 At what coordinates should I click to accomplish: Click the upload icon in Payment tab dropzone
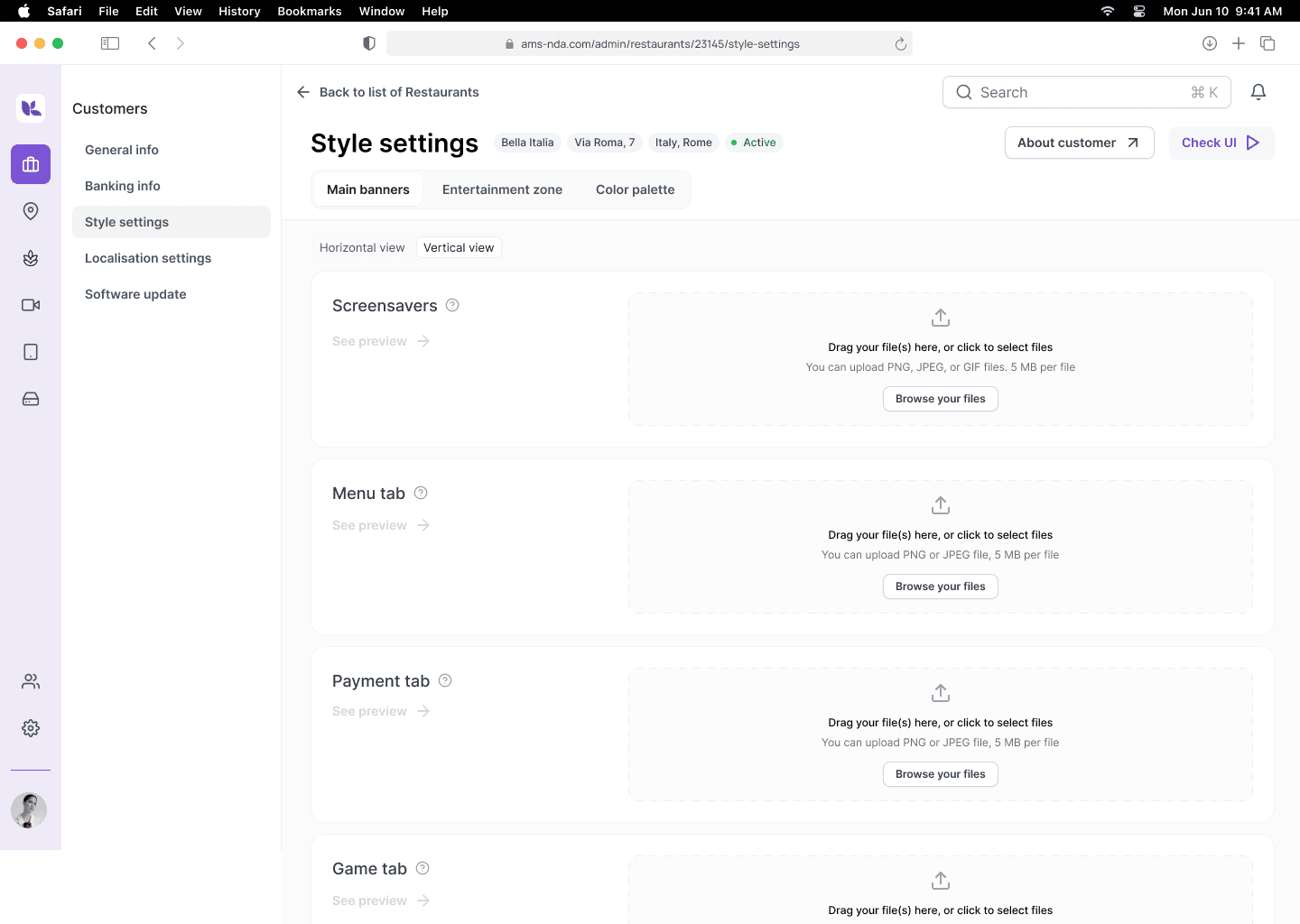tap(941, 693)
